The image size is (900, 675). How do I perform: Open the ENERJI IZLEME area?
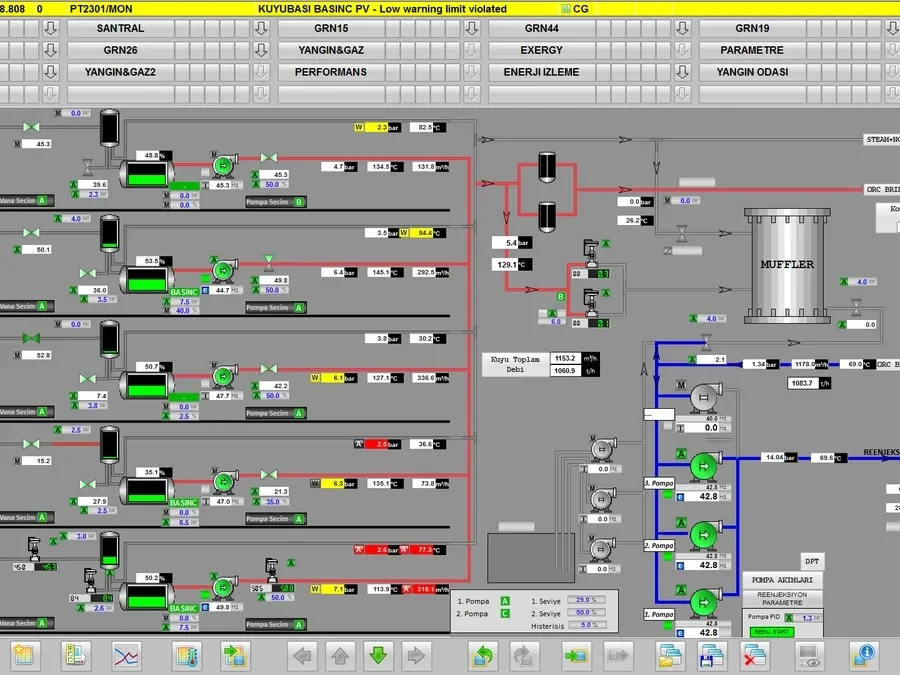point(542,72)
